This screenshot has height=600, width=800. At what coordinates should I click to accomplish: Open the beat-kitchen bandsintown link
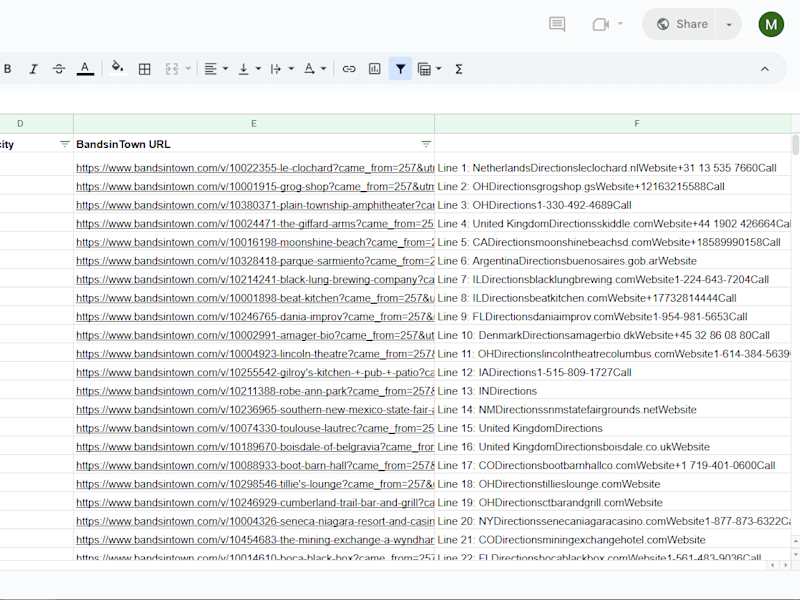(255, 298)
